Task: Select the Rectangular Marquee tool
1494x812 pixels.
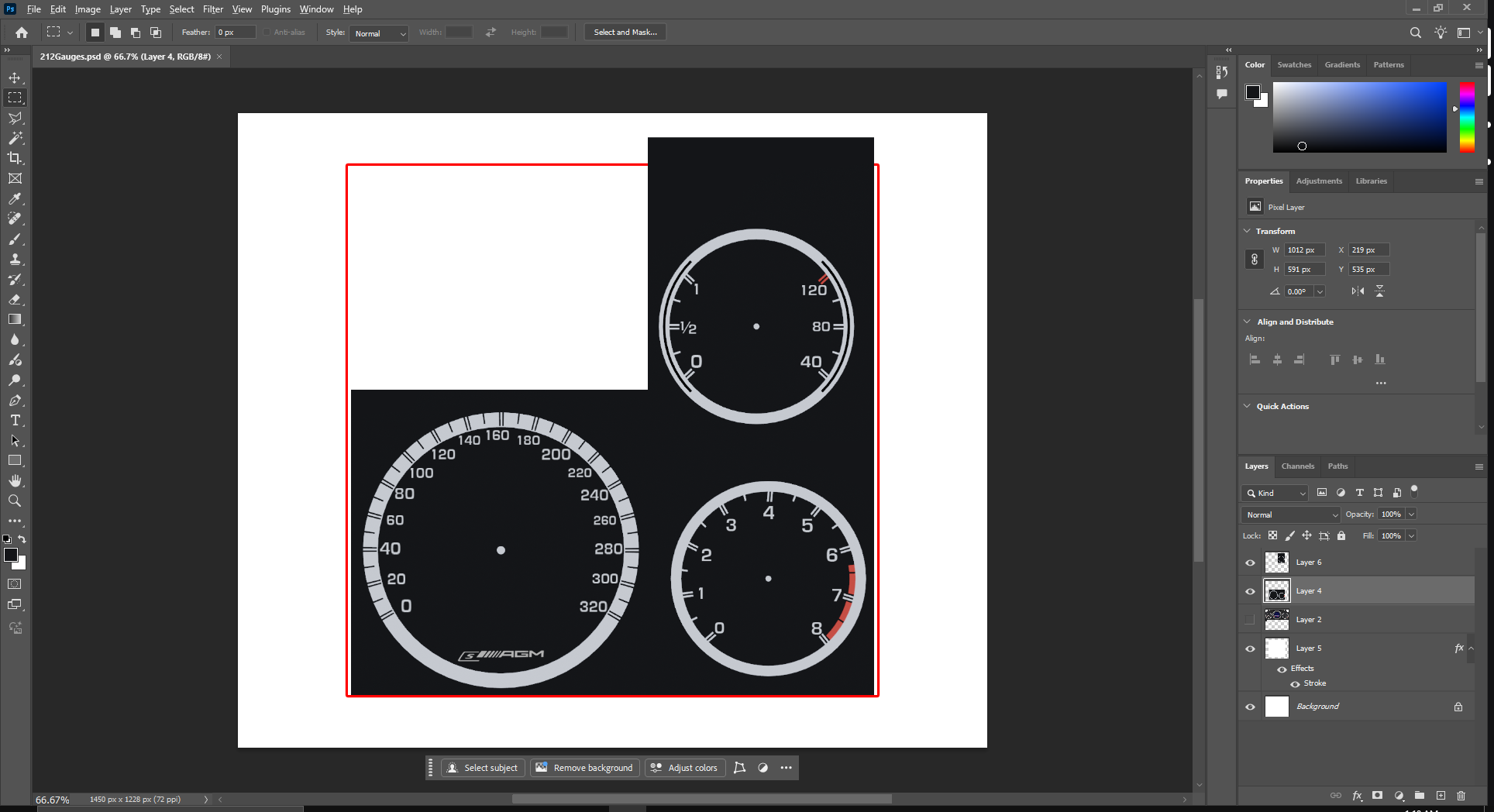Action: click(x=15, y=98)
